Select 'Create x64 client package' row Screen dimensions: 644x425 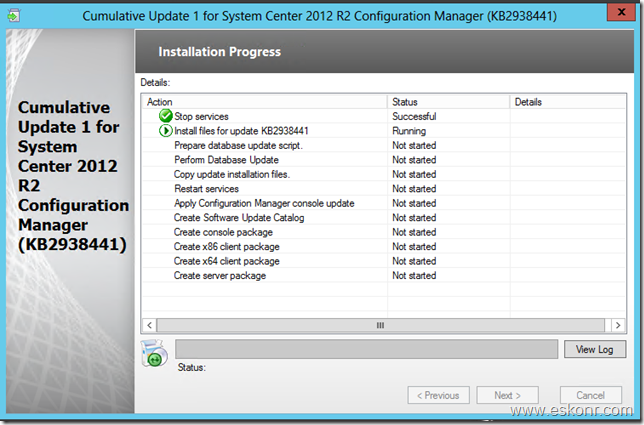pos(384,261)
